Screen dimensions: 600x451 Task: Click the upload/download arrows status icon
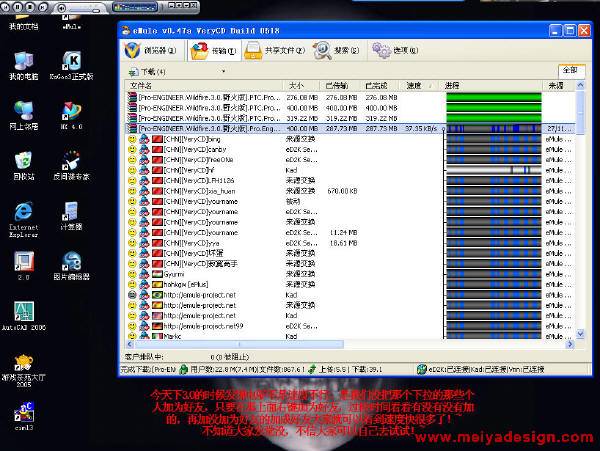312,369
